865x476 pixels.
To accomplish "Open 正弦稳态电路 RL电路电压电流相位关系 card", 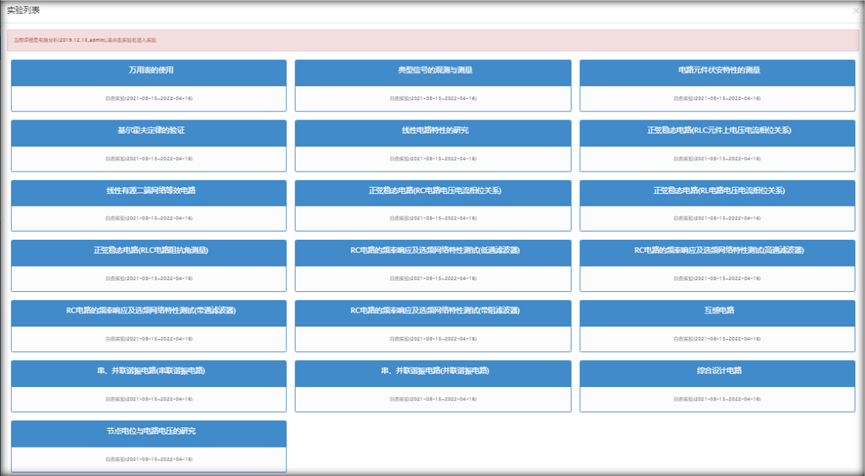I will 717,190.
